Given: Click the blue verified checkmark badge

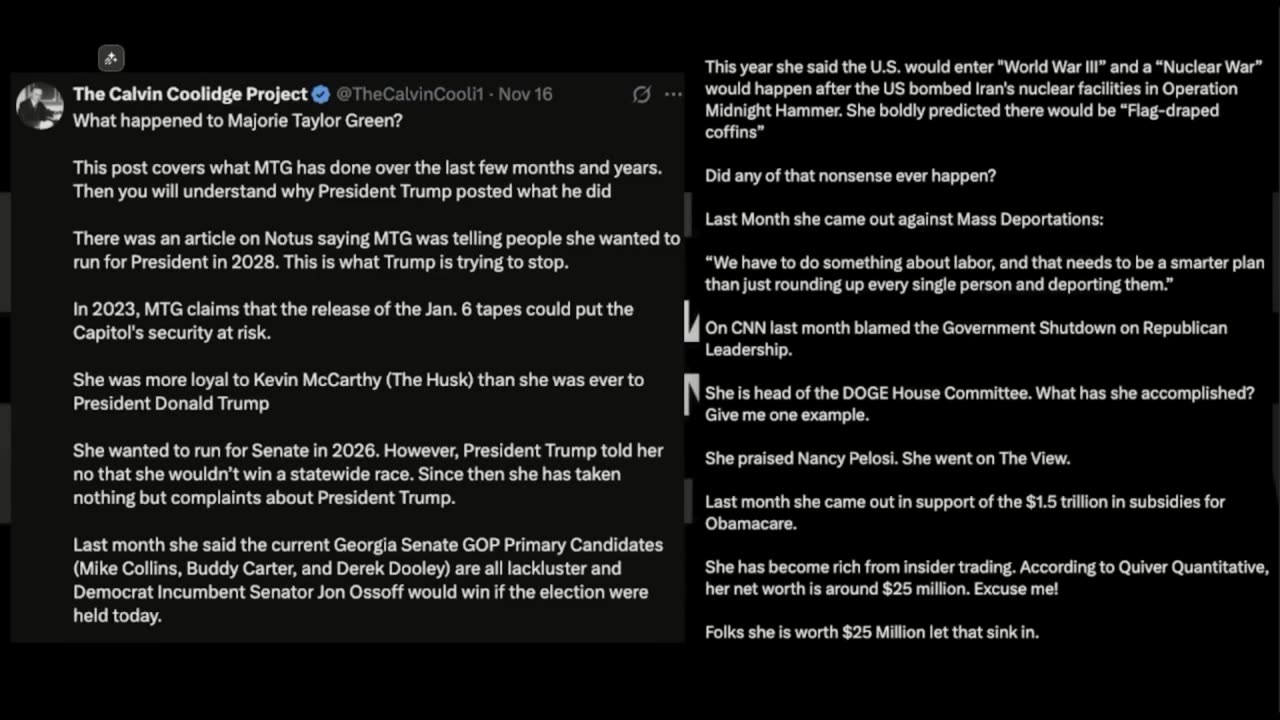Looking at the screenshot, I should [321, 94].
